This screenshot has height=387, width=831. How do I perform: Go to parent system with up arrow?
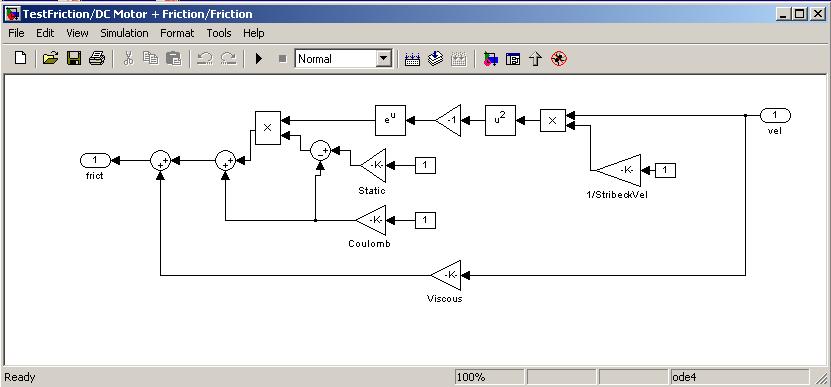(x=536, y=59)
